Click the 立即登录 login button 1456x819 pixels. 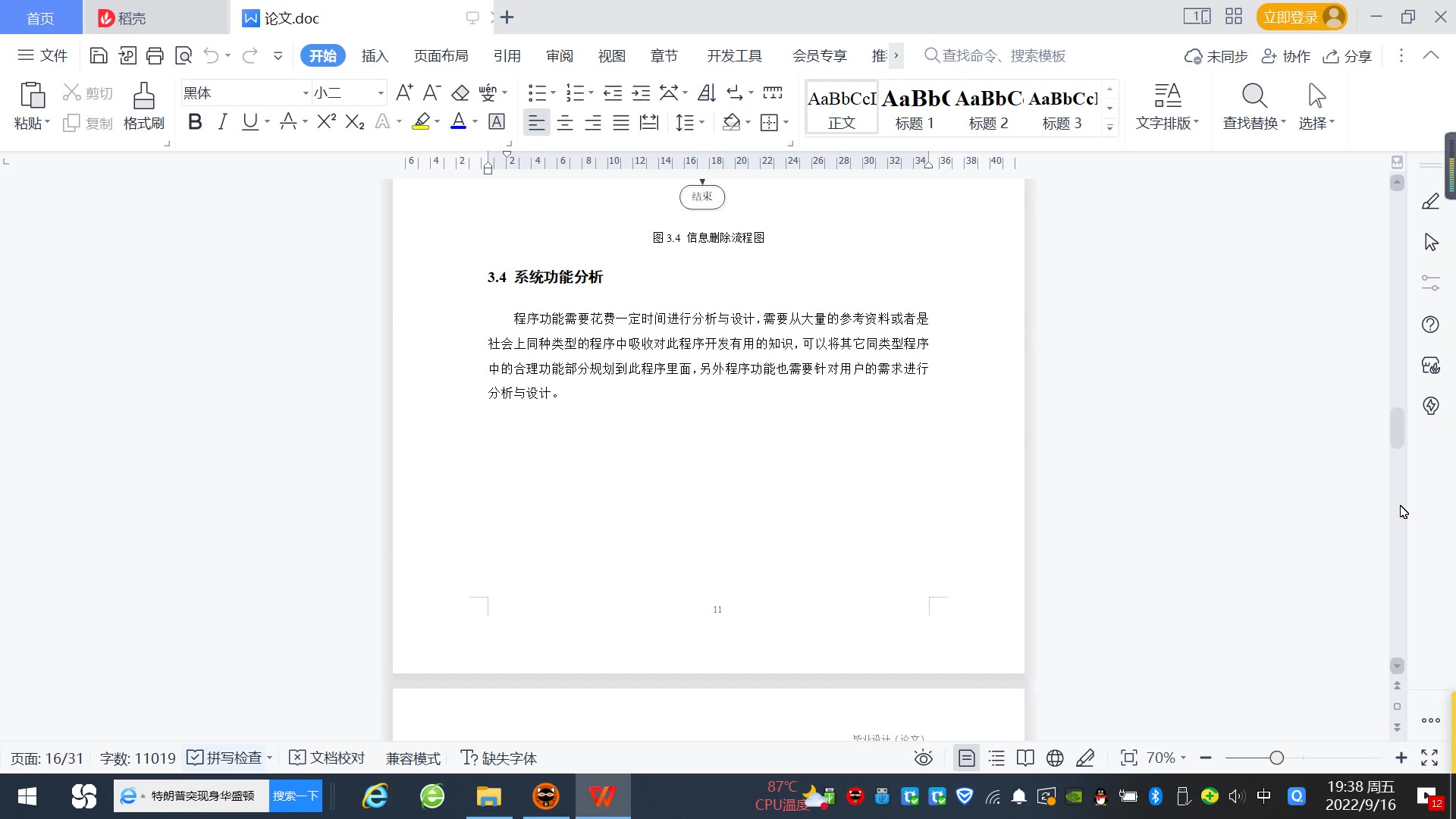(1291, 17)
